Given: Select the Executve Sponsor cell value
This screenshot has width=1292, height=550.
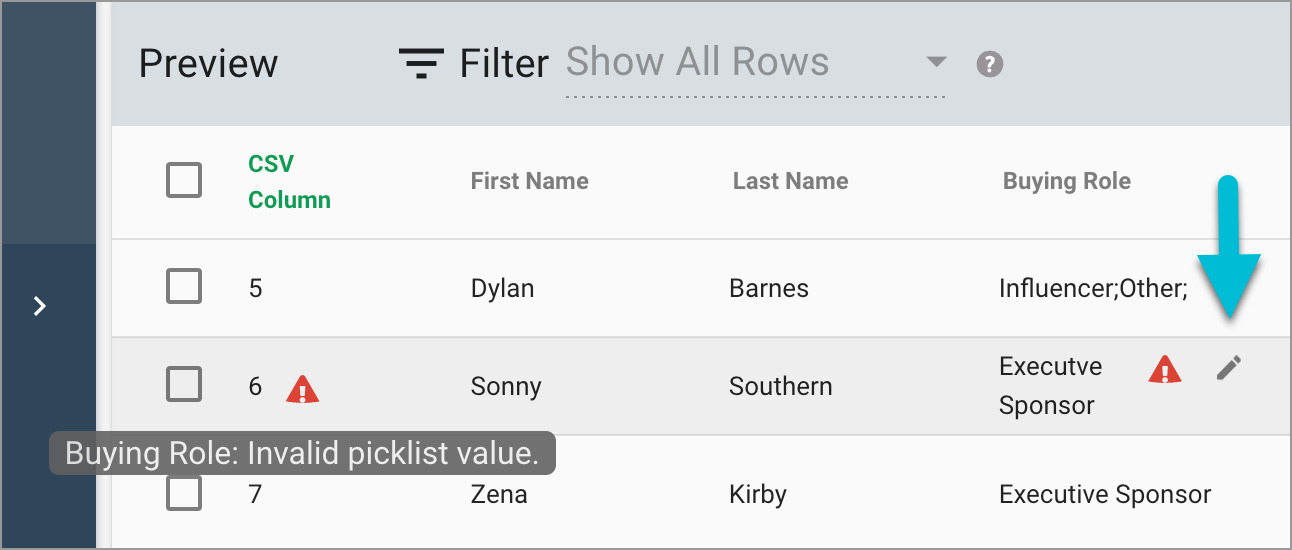Looking at the screenshot, I should point(1050,386).
